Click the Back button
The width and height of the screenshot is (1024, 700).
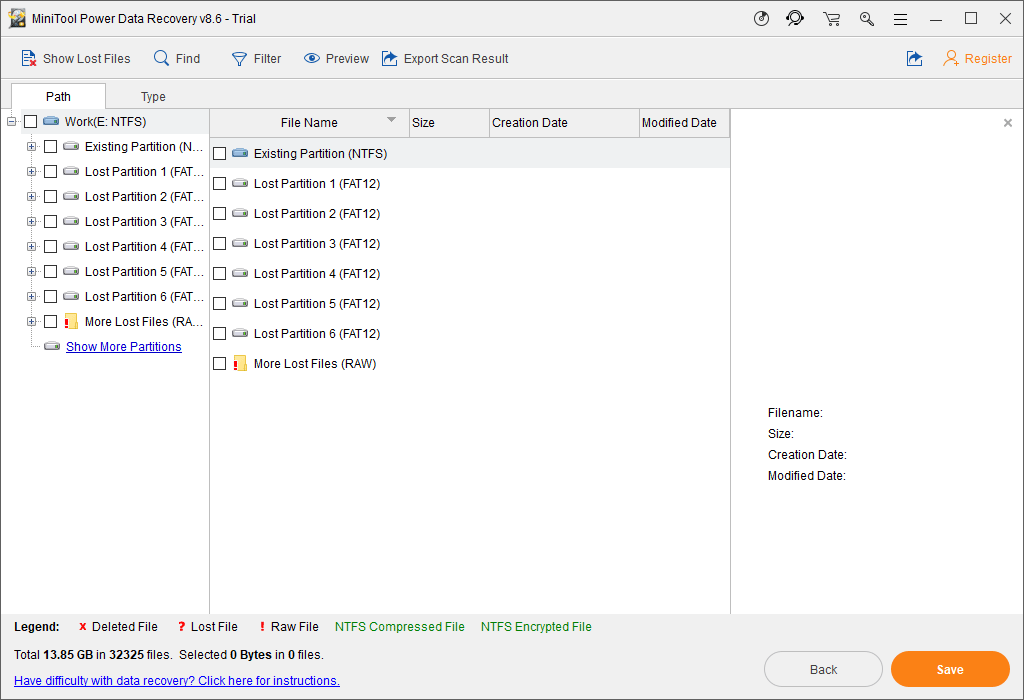pos(823,669)
